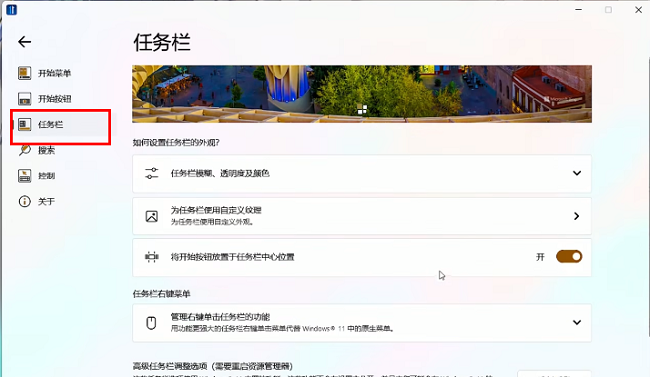Viewport: 650px width, 377px height.
Task: Click the 如何设置任务栏的外观? heading
Action: [x=176, y=143]
